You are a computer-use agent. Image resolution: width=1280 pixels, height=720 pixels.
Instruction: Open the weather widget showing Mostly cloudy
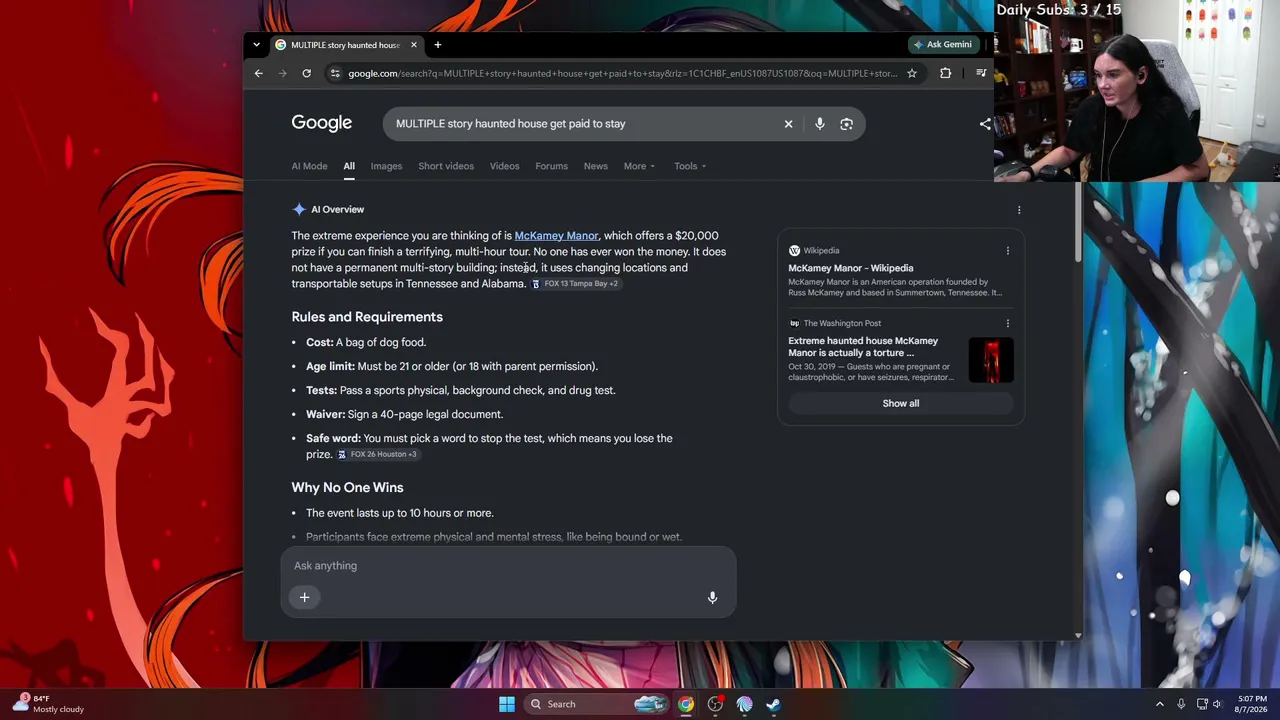[48, 704]
